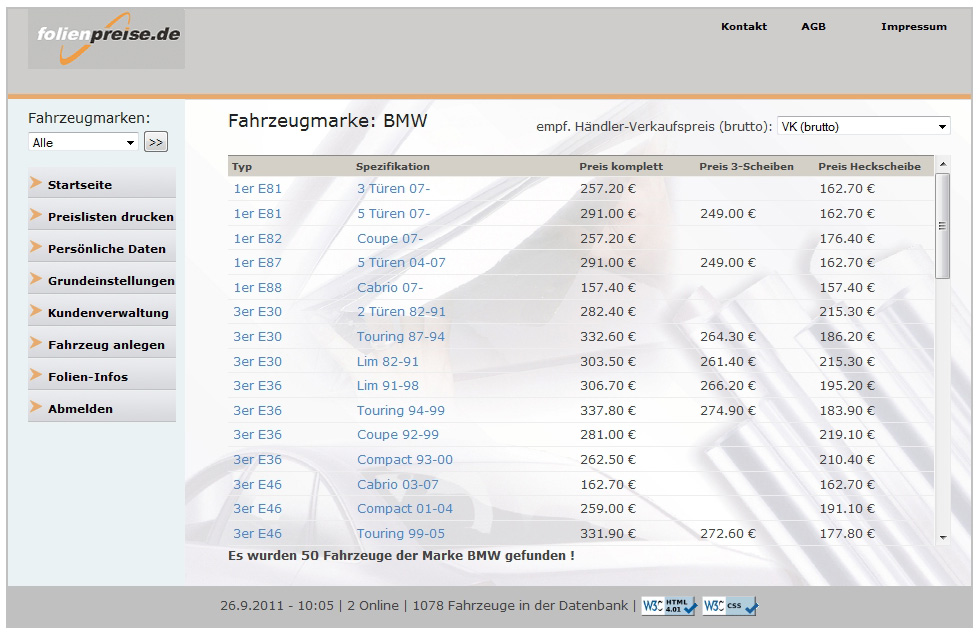Click the 1078 Fahrzeuge in der Datenbank text
Screen dimensions: 980x638
520,606
